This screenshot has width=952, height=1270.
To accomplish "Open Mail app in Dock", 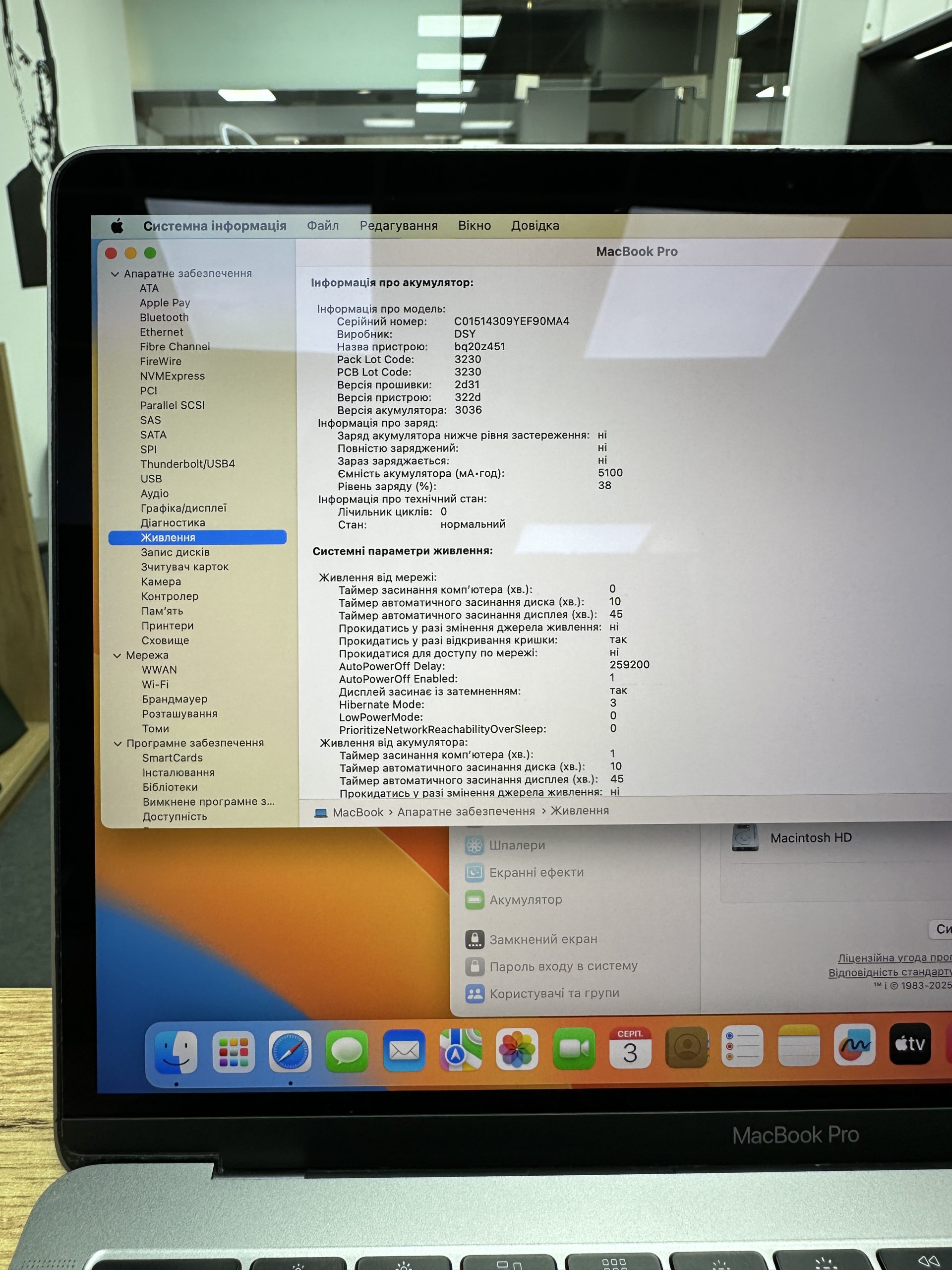I will point(404,1051).
